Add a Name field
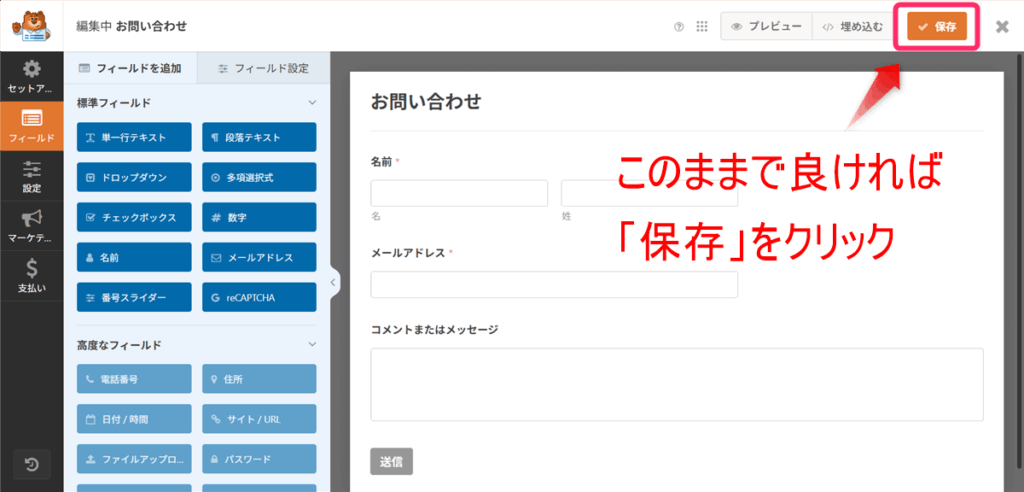1024x492 pixels. (x=135, y=257)
